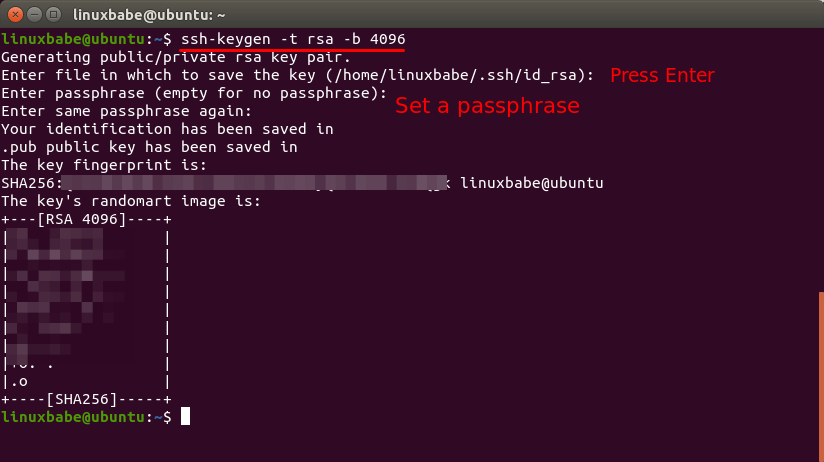Click the Enter same passphrase again line

(126, 111)
